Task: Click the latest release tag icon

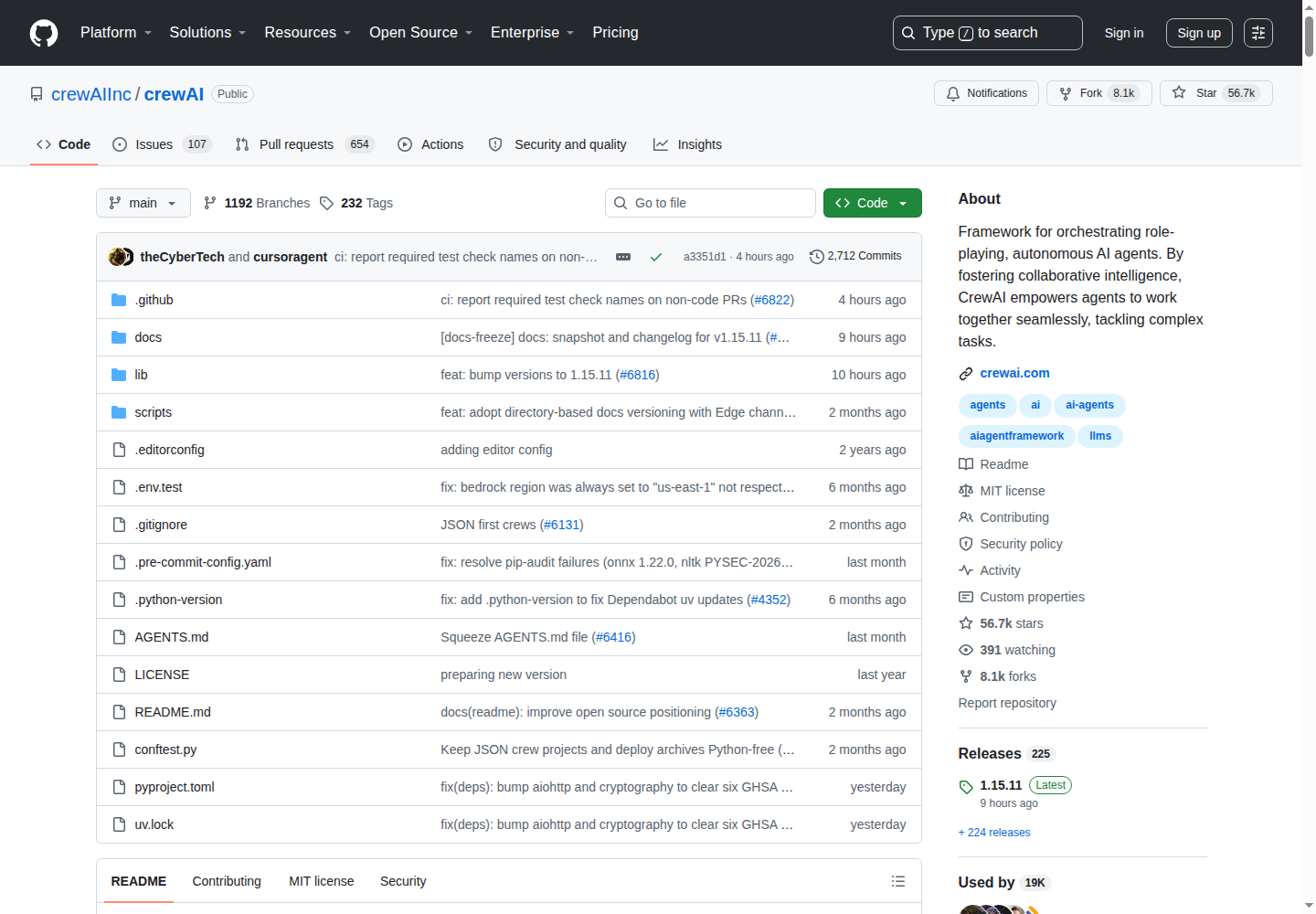Action: (966, 786)
